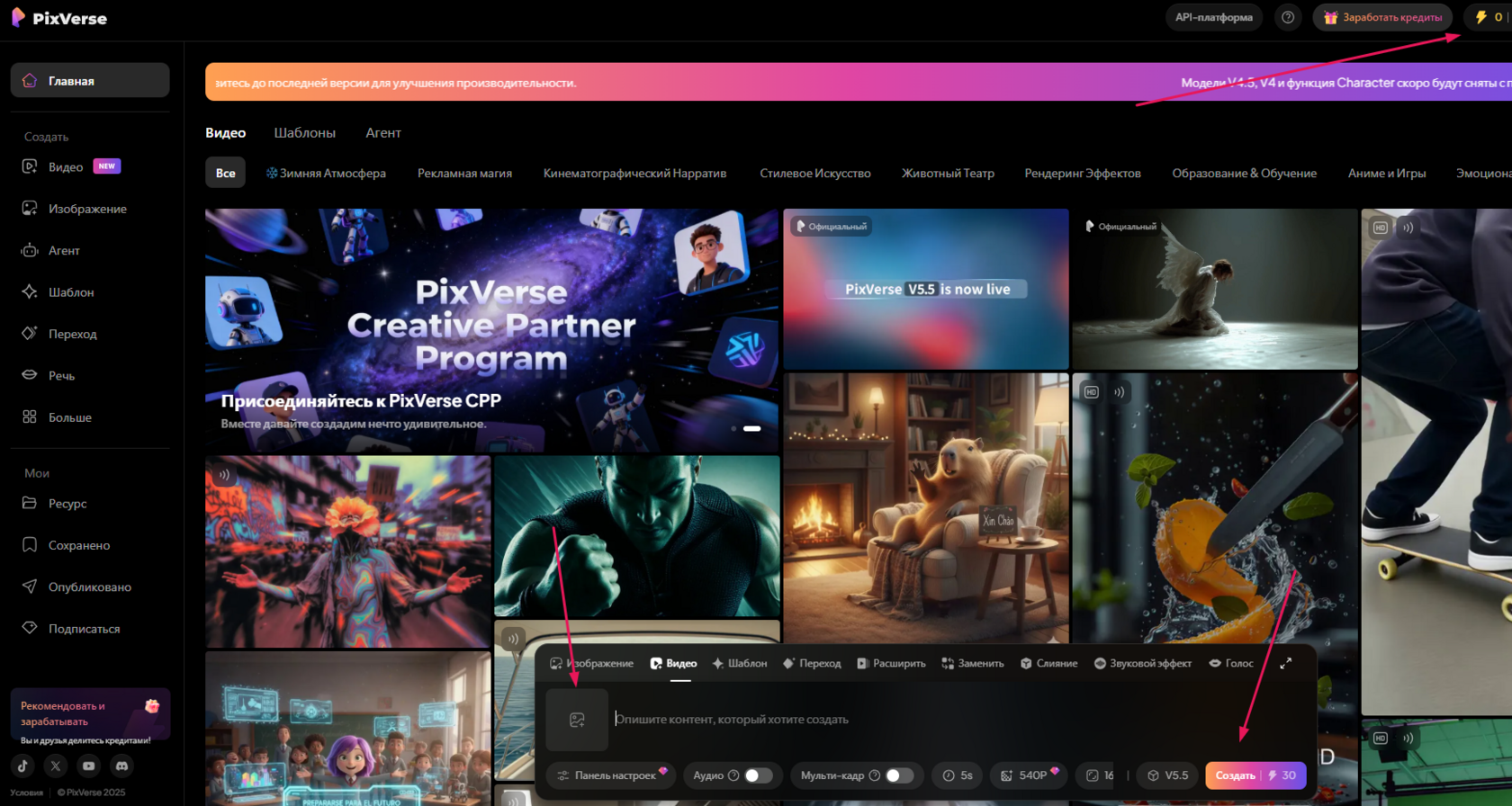Viewport: 1512px width, 806px height.
Task: Open the Discord icon in the sidebar footer
Action: 121,766
